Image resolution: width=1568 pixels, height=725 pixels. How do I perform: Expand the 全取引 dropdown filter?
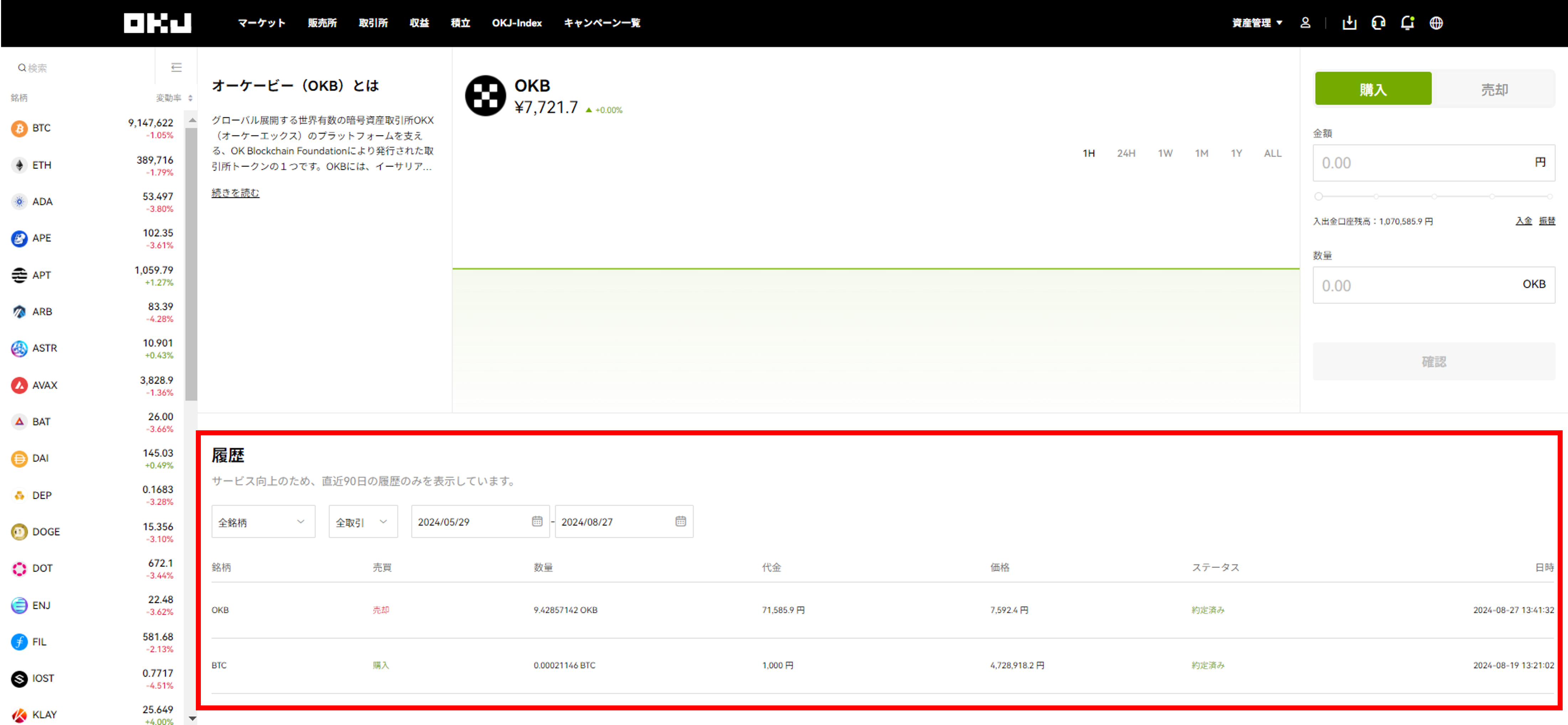tap(363, 522)
